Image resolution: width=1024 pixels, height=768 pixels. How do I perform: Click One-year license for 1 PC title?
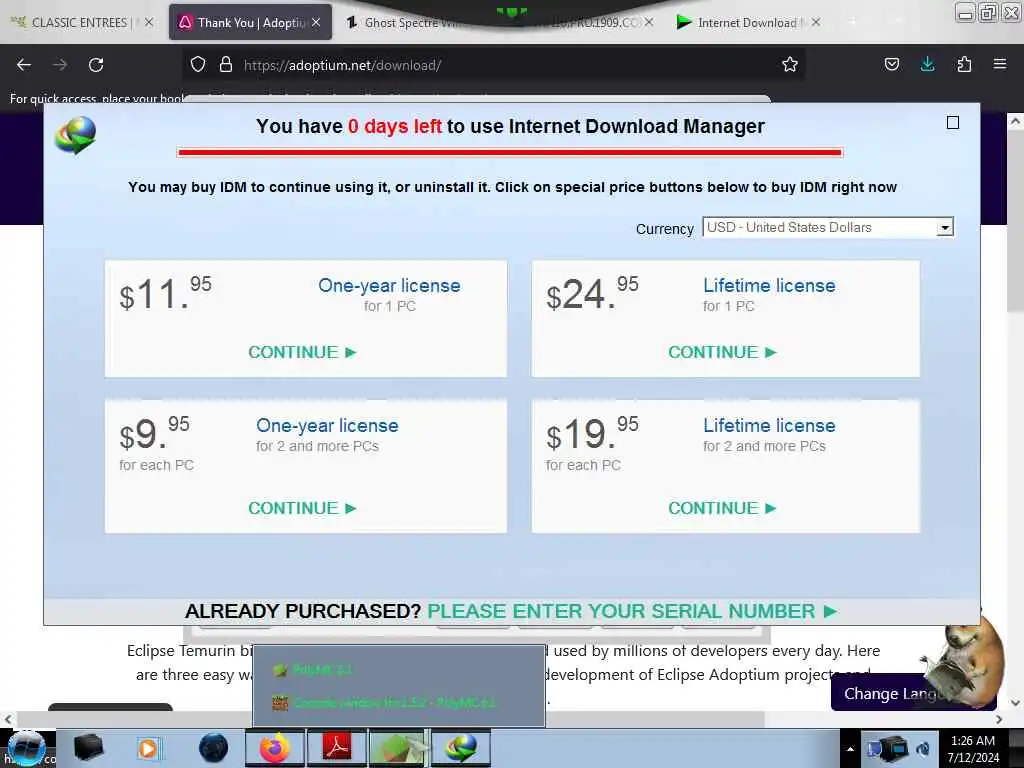tap(389, 286)
